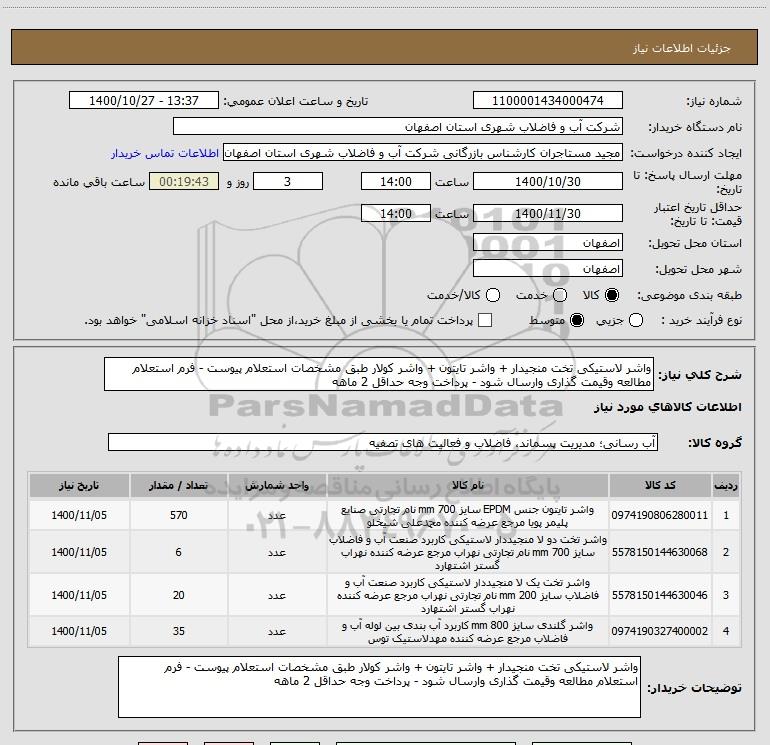This screenshot has height=745, width=770.
Task: Select the متوسط purchase type radio
Action: [x=577, y=320]
